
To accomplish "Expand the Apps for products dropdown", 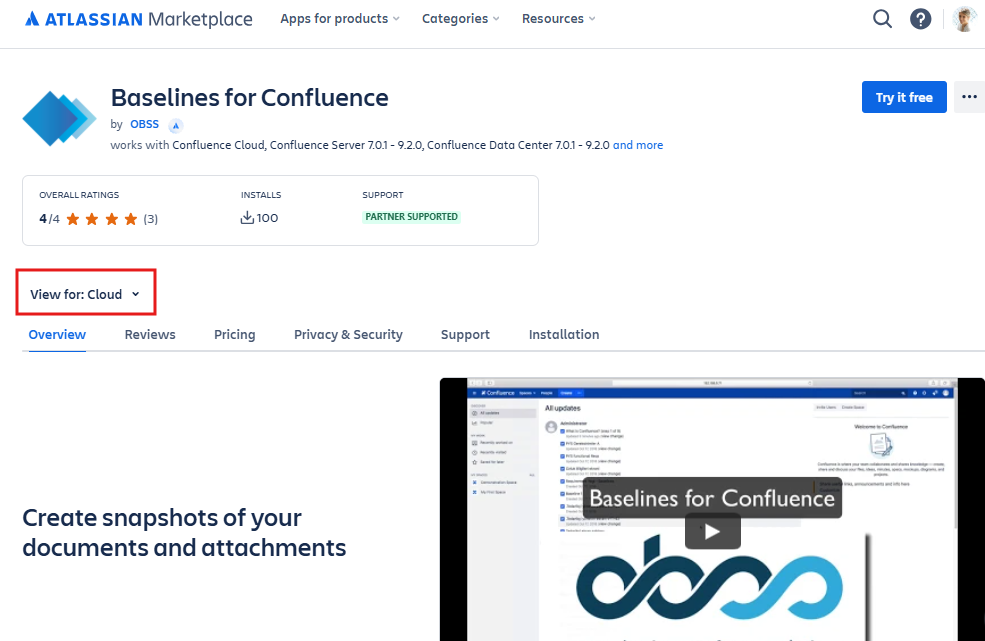I will click(340, 19).
